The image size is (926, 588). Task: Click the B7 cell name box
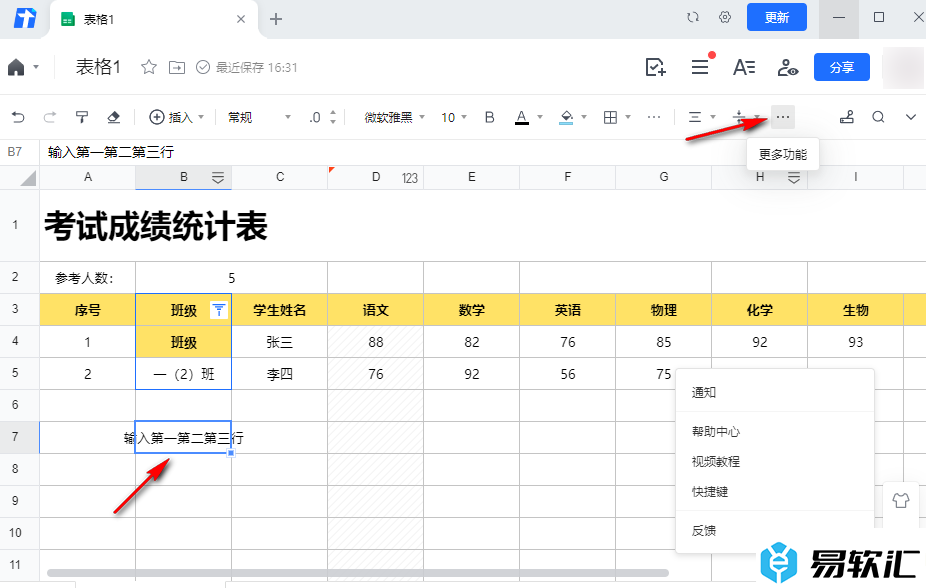(19, 152)
